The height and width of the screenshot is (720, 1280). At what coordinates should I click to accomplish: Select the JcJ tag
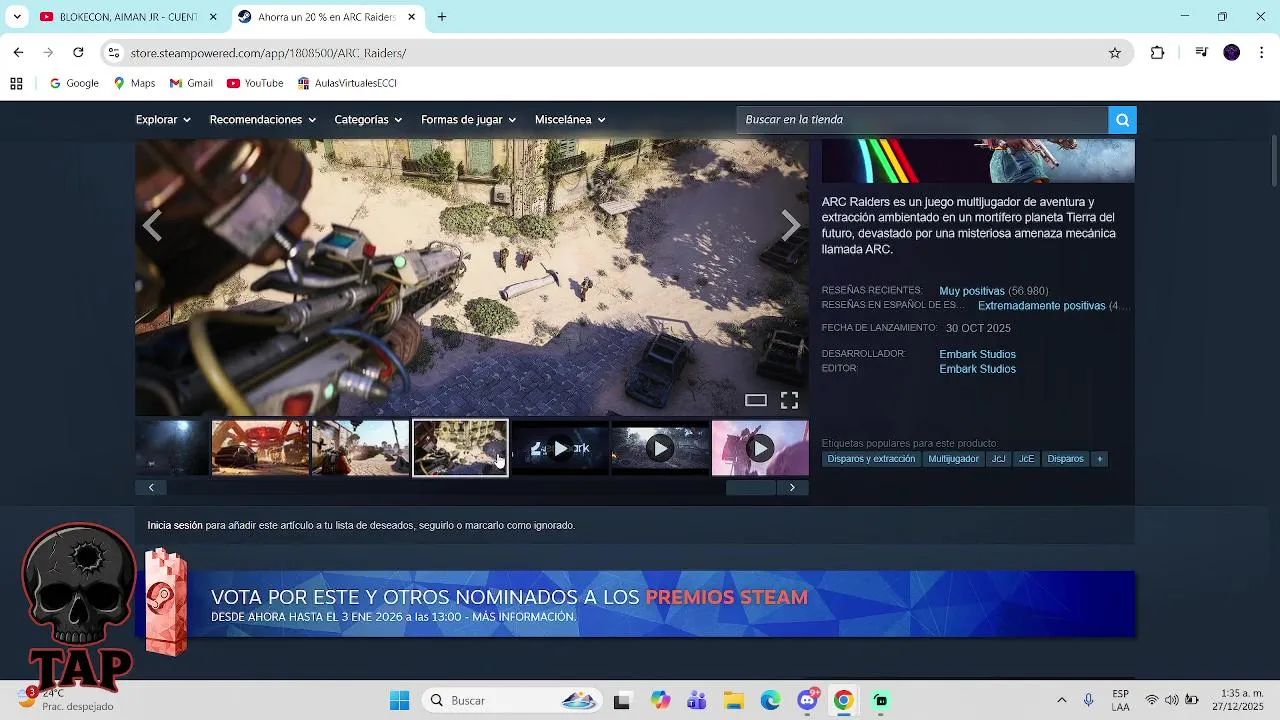pos(998,459)
